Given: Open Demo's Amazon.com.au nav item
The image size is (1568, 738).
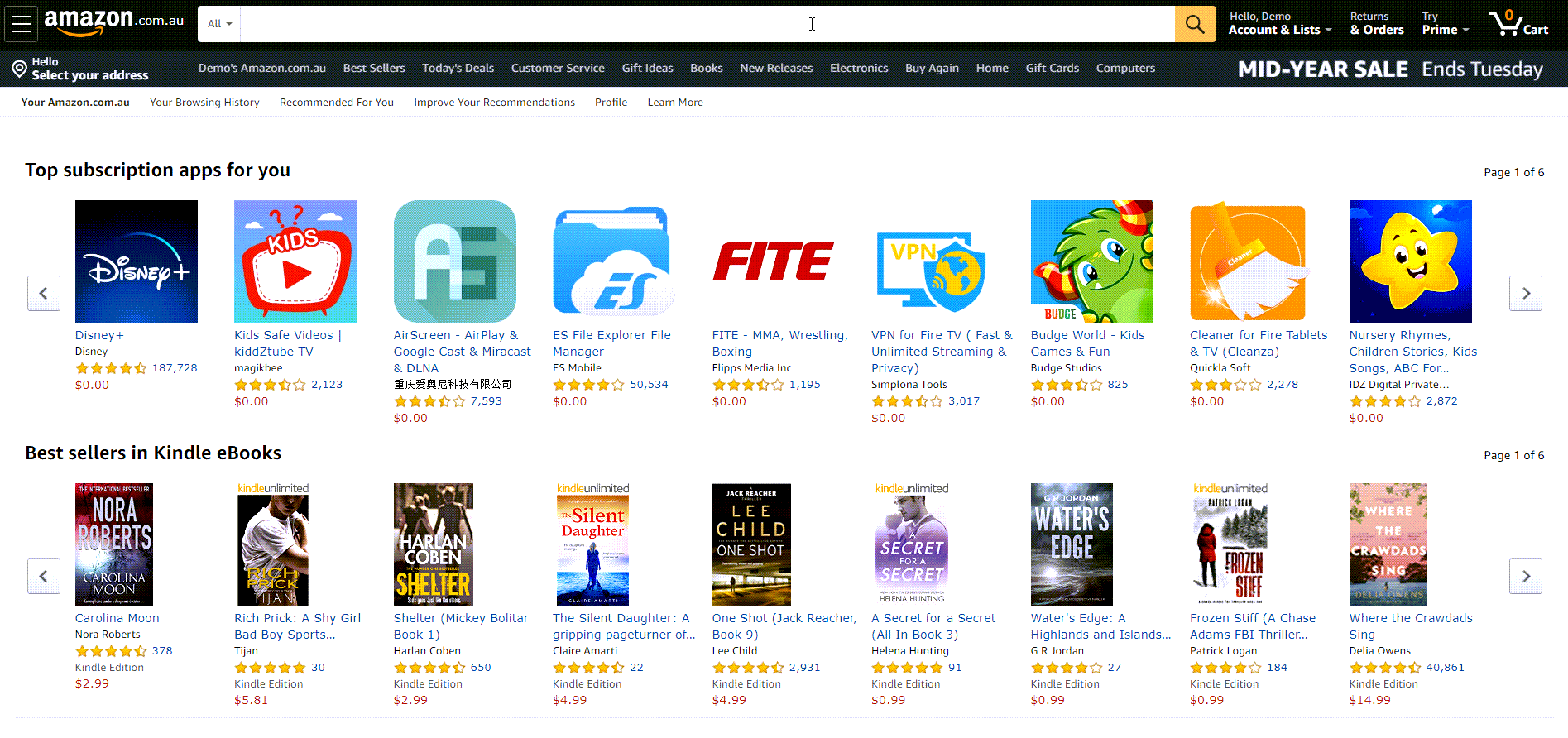Looking at the screenshot, I should 262,68.
